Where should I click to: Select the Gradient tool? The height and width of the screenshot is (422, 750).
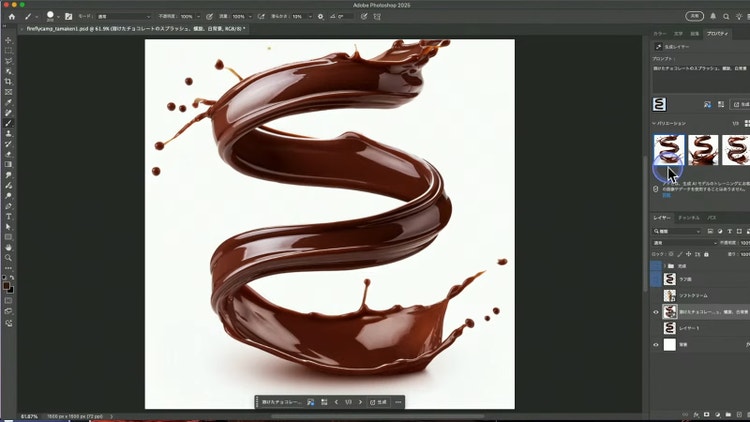(9, 165)
